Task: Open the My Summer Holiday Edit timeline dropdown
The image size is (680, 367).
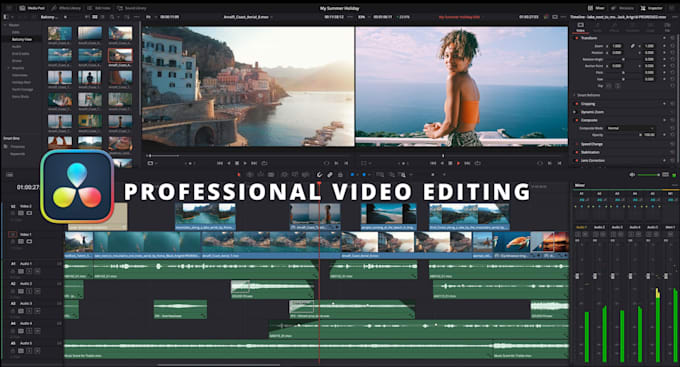Action: click(x=460, y=17)
